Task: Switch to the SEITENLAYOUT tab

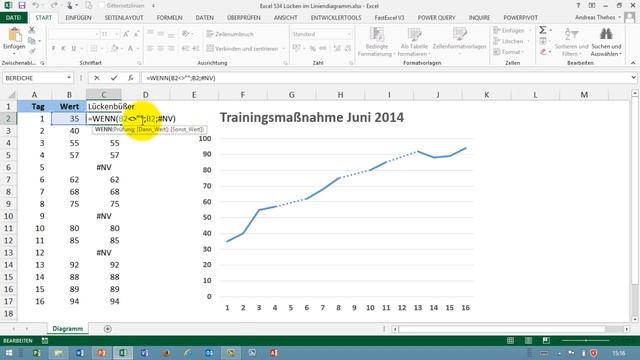Action: tap(124, 18)
